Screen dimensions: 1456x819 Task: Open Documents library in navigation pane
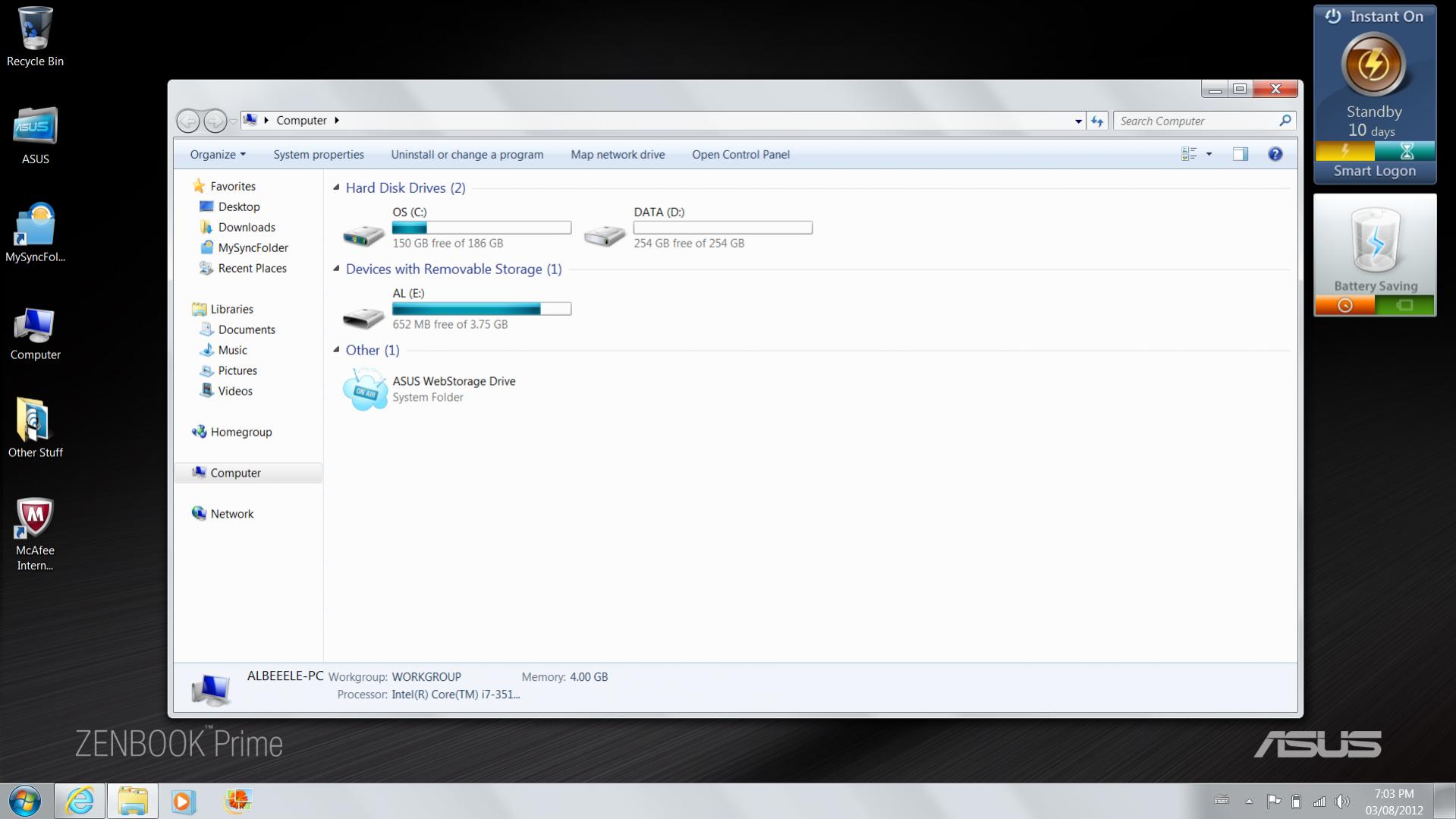tap(237, 329)
